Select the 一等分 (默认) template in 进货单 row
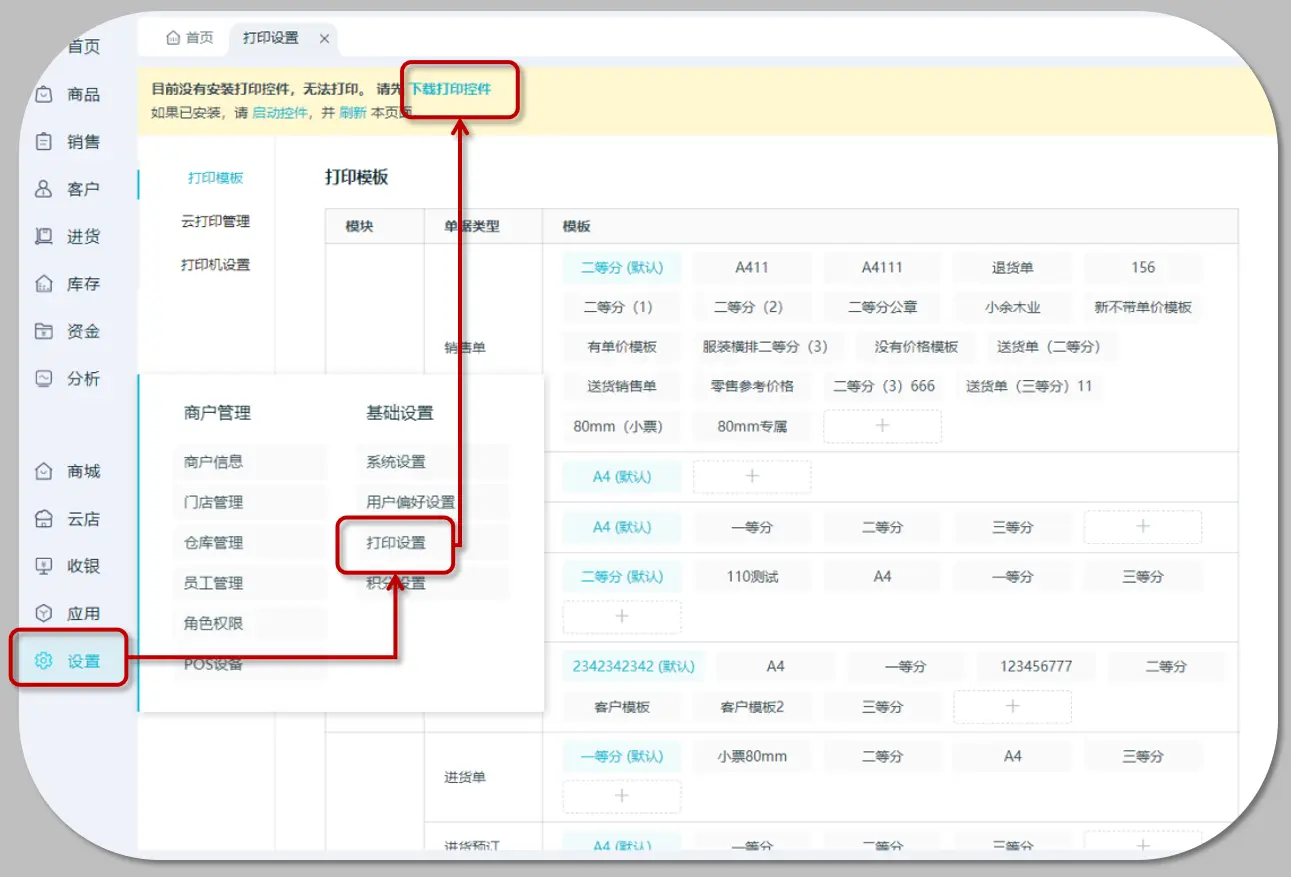 pyautogui.click(x=622, y=757)
